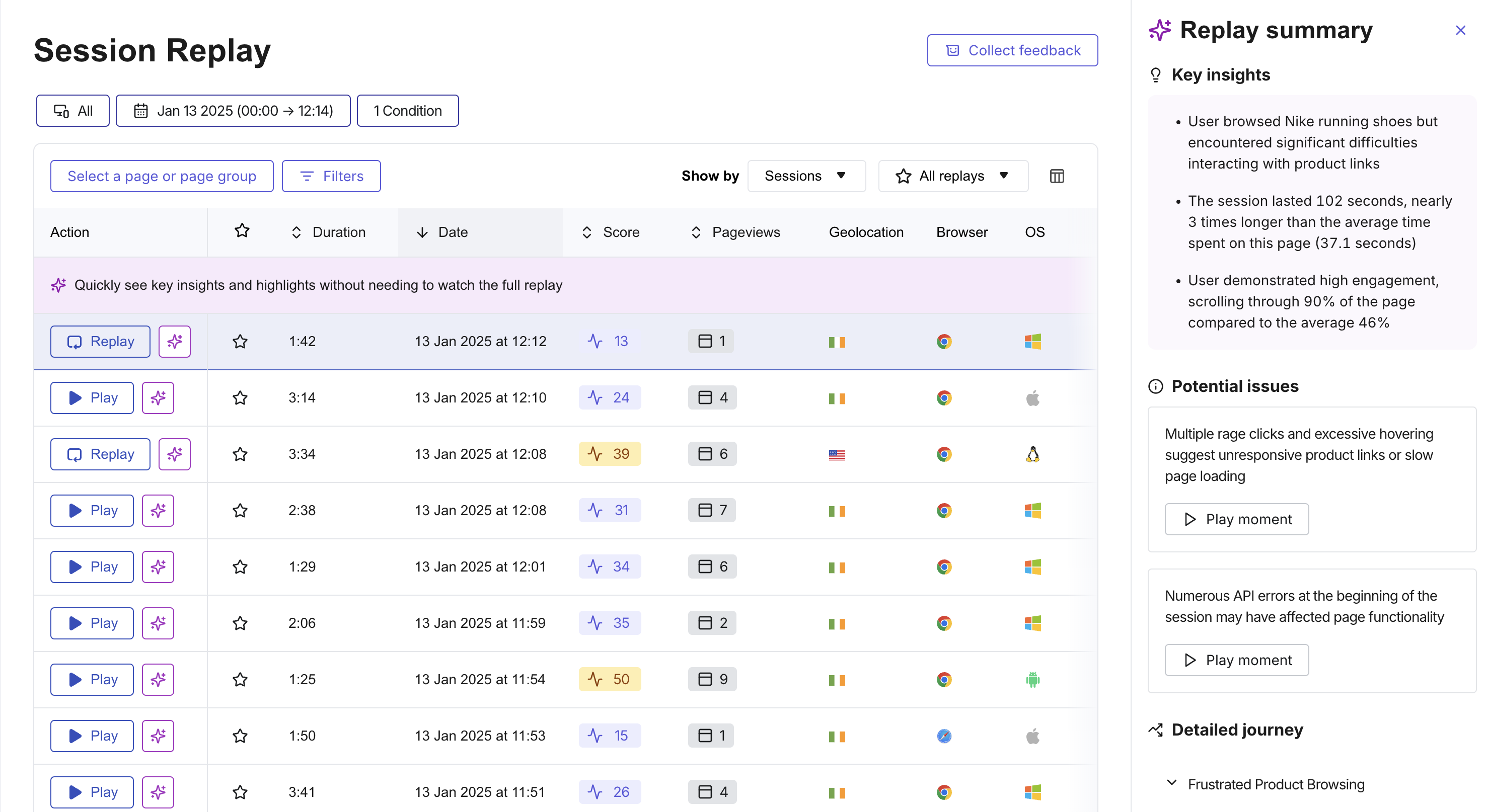Replay the 3:34 duration session

coord(101,454)
